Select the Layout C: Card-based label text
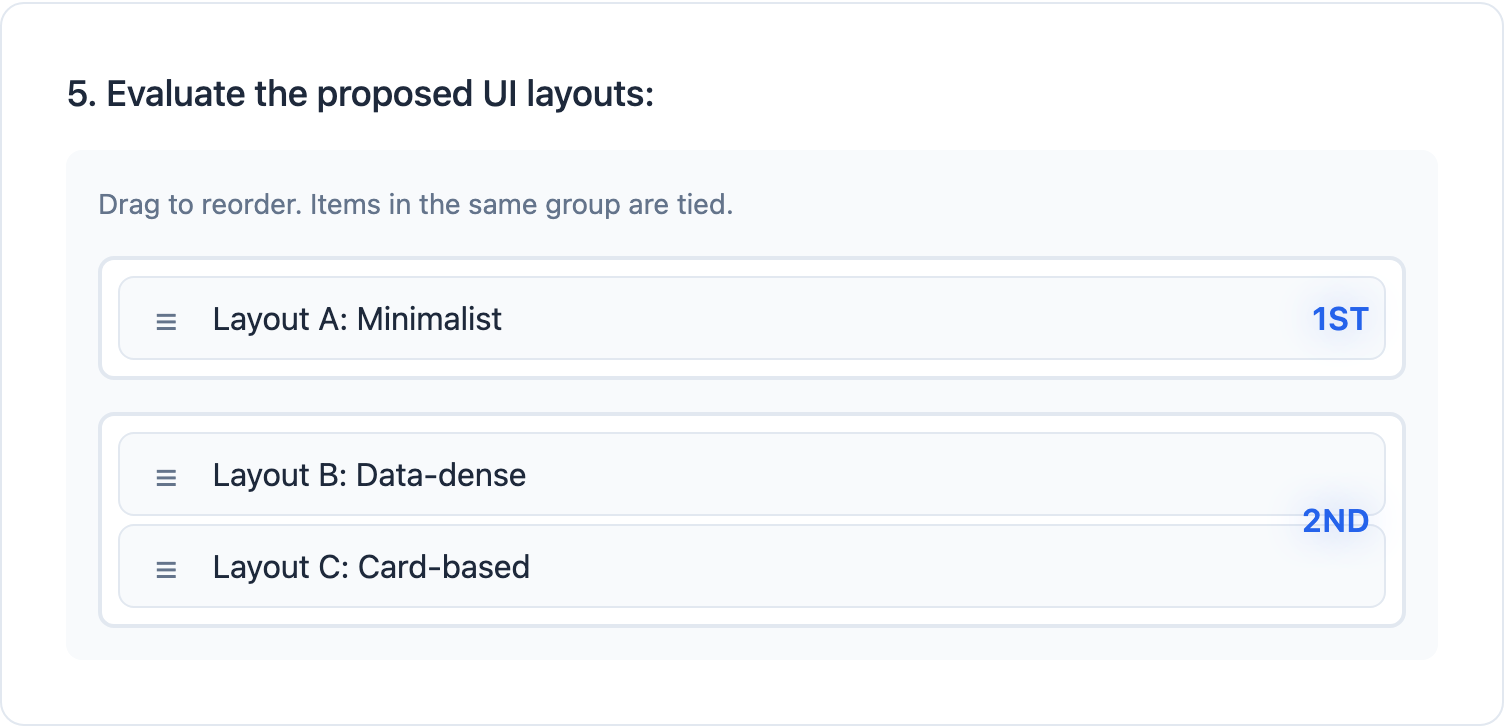This screenshot has width=1504, height=726. tap(371, 567)
